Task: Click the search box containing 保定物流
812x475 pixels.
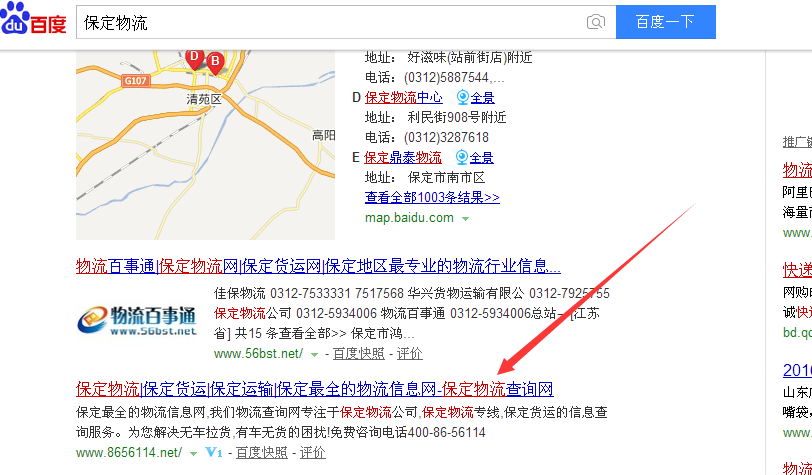Action: tap(346, 22)
